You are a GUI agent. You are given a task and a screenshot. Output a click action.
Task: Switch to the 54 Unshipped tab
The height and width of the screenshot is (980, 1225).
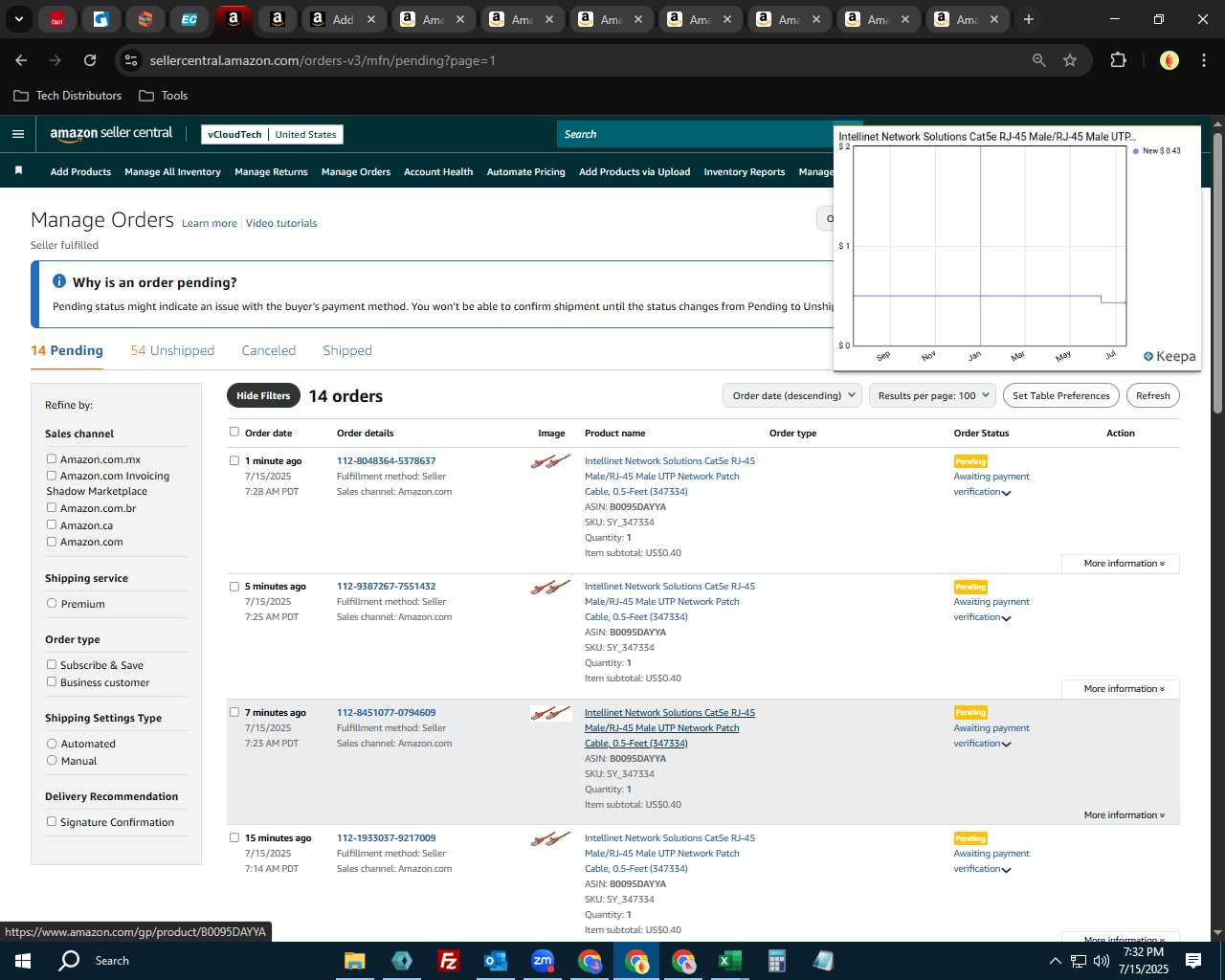[x=172, y=350]
